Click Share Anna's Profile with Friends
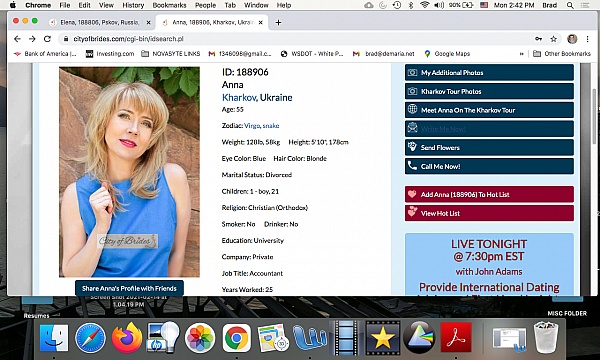600x360 pixels. coord(129,288)
